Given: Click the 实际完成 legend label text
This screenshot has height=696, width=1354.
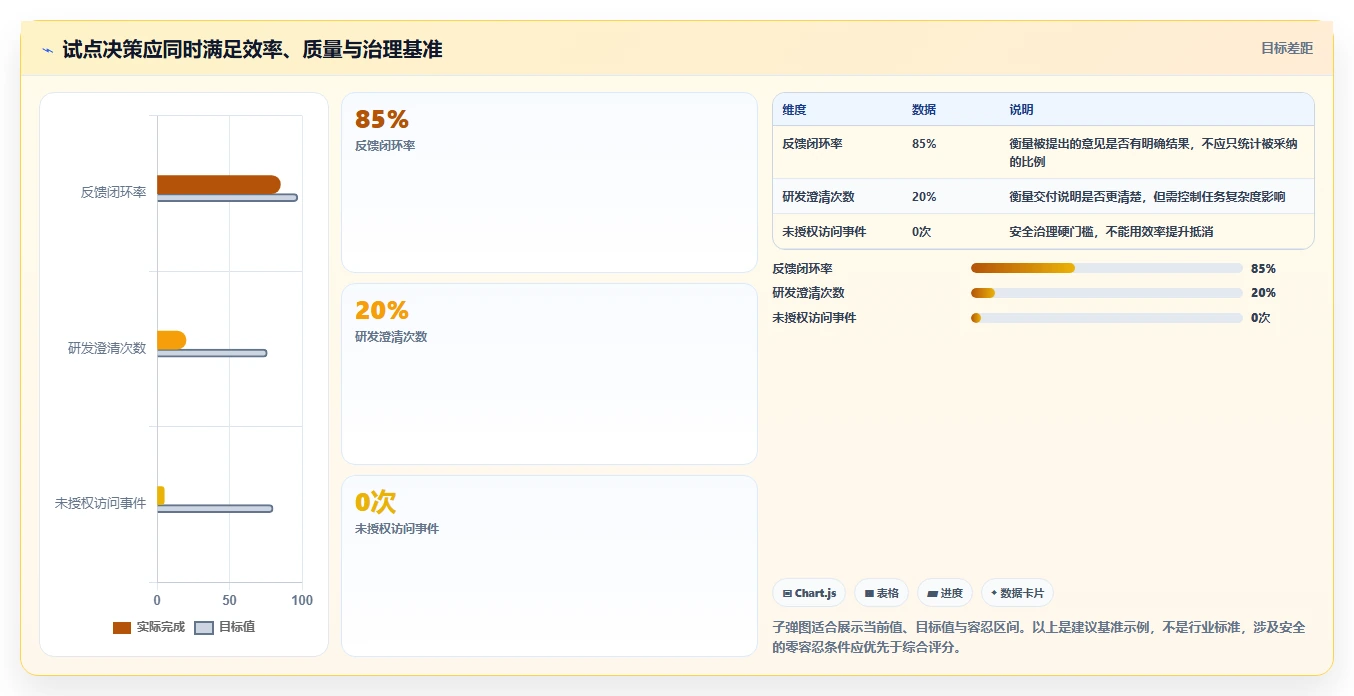Looking at the screenshot, I should 161,628.
